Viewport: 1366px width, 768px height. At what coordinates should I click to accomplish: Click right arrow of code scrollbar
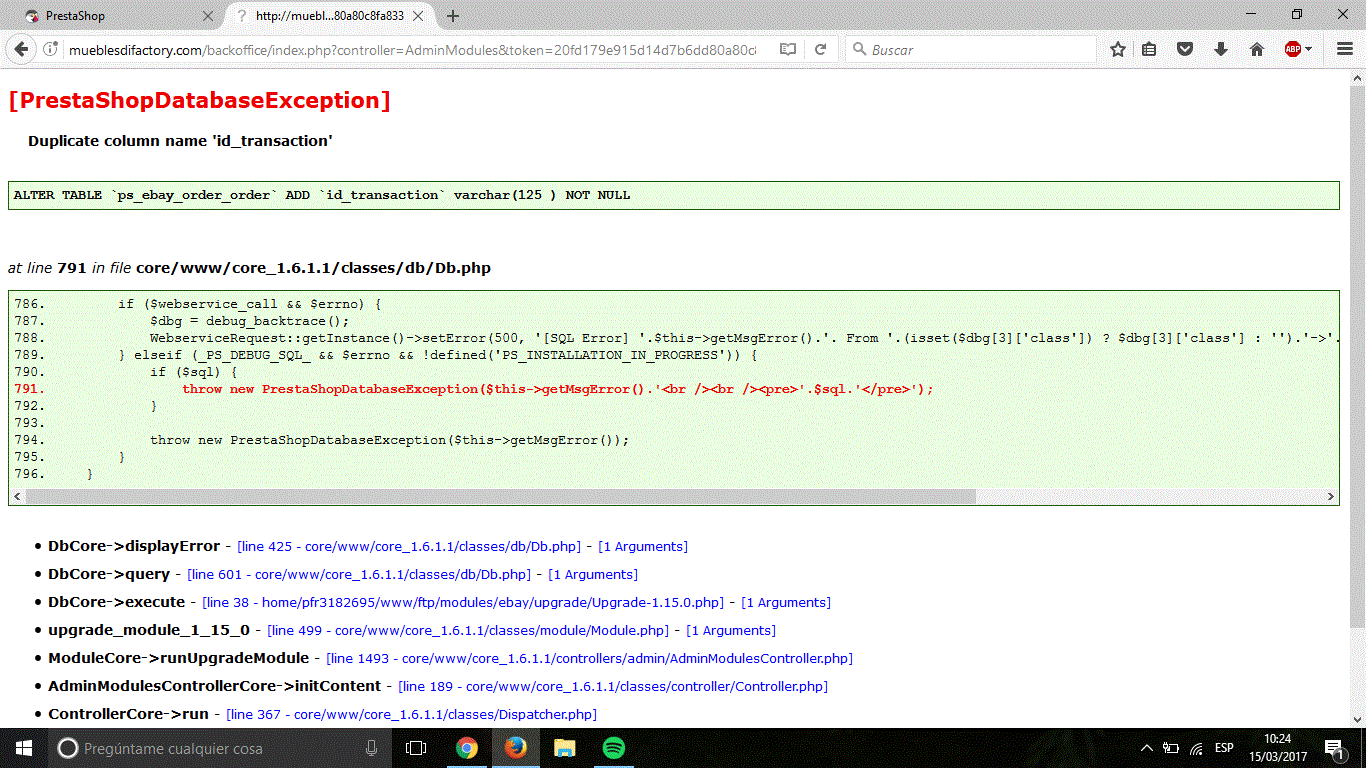[1331, 496]
